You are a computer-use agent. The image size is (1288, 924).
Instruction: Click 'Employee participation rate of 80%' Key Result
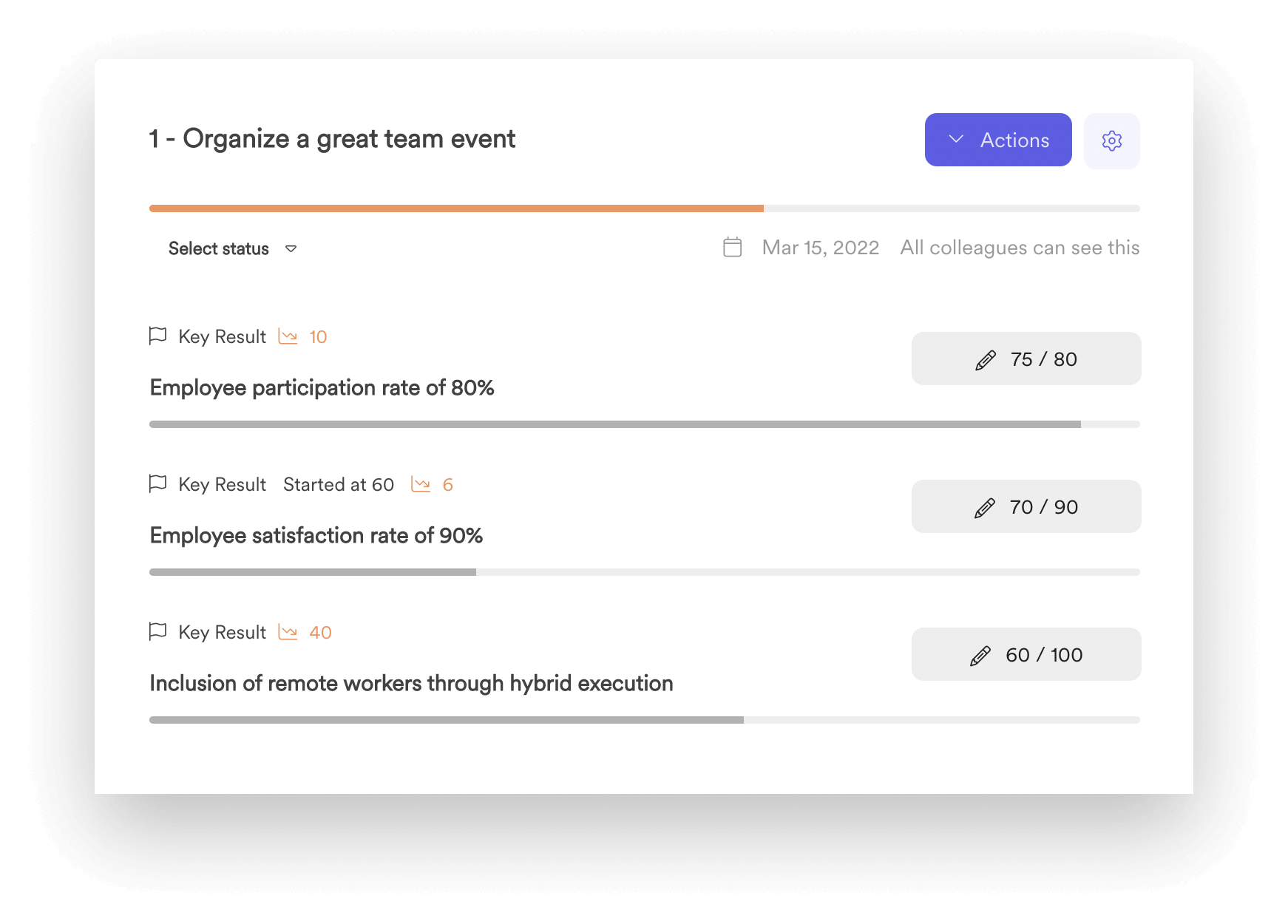click(x=322, y=387)
